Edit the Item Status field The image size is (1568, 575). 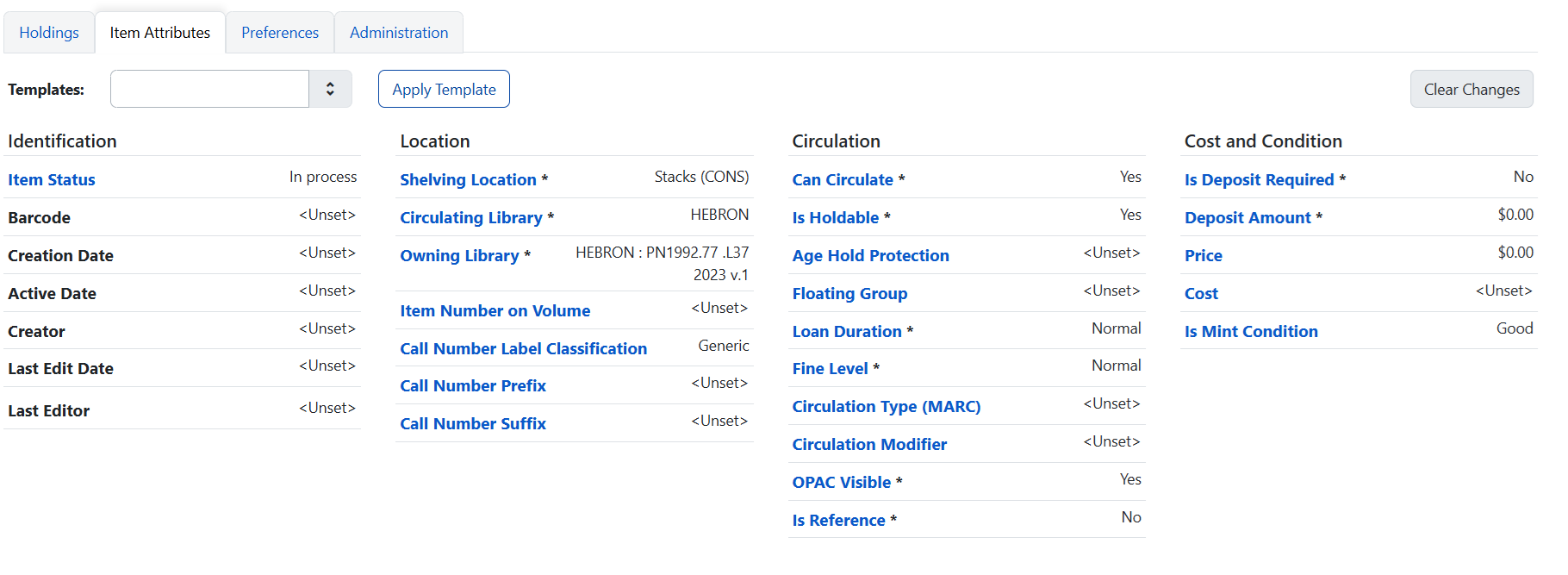(x=52, y=179)
